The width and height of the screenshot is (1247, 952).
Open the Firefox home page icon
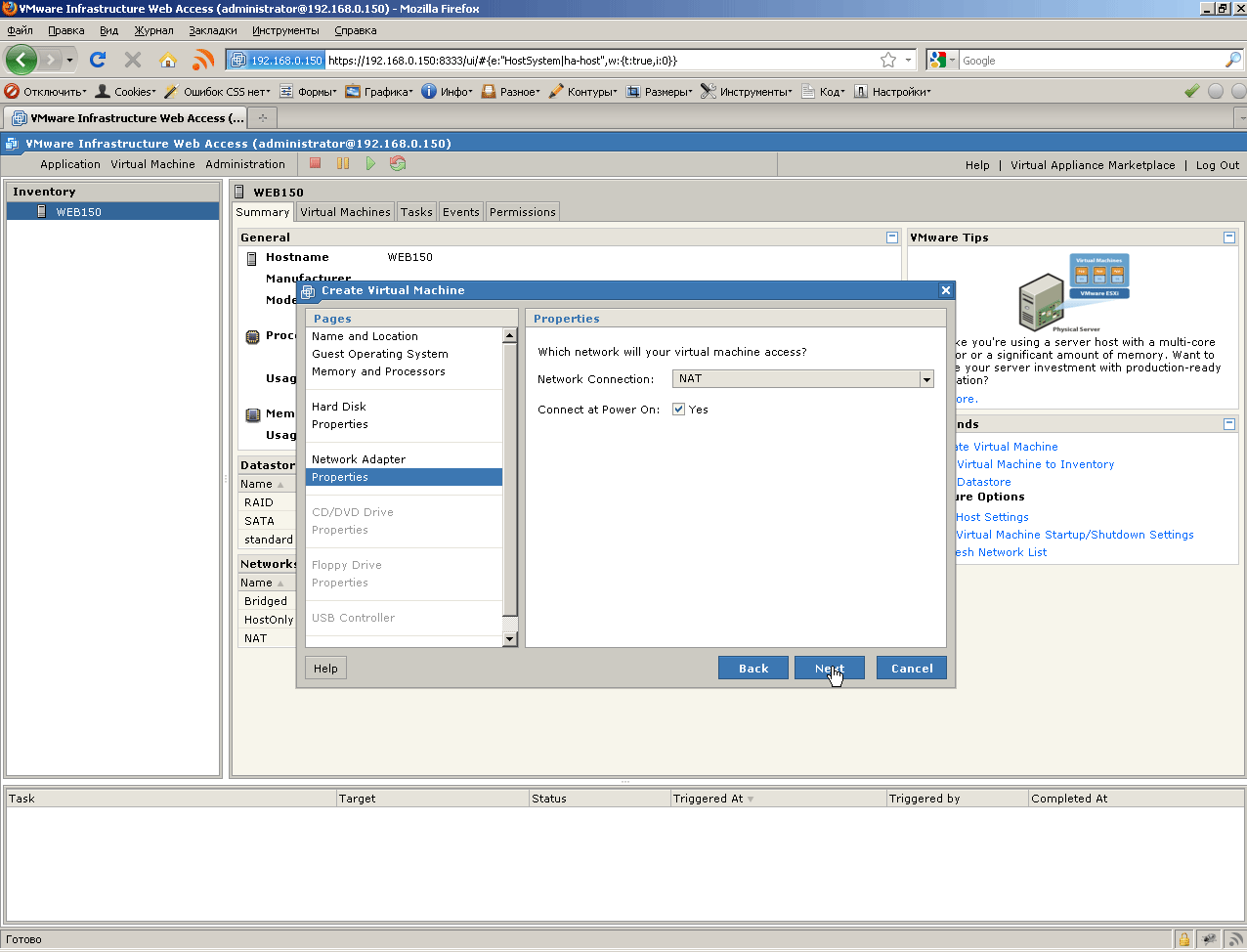[168, 60]
